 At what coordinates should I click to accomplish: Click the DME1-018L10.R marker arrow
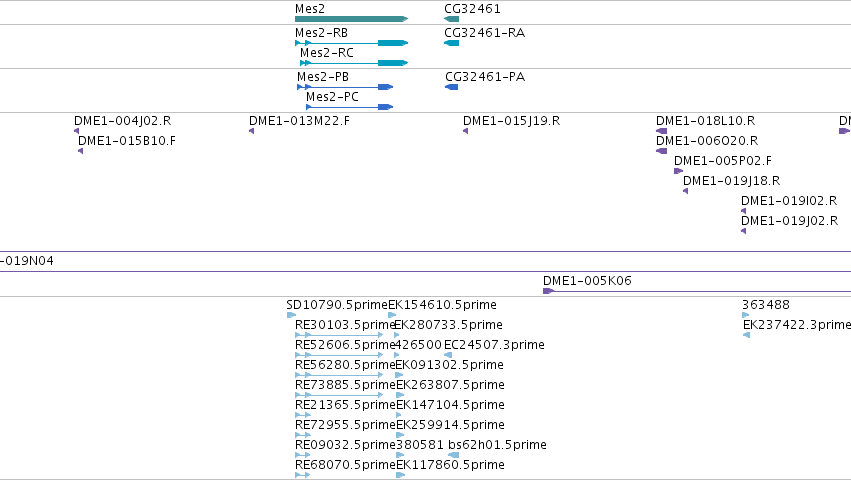[662, 131]
